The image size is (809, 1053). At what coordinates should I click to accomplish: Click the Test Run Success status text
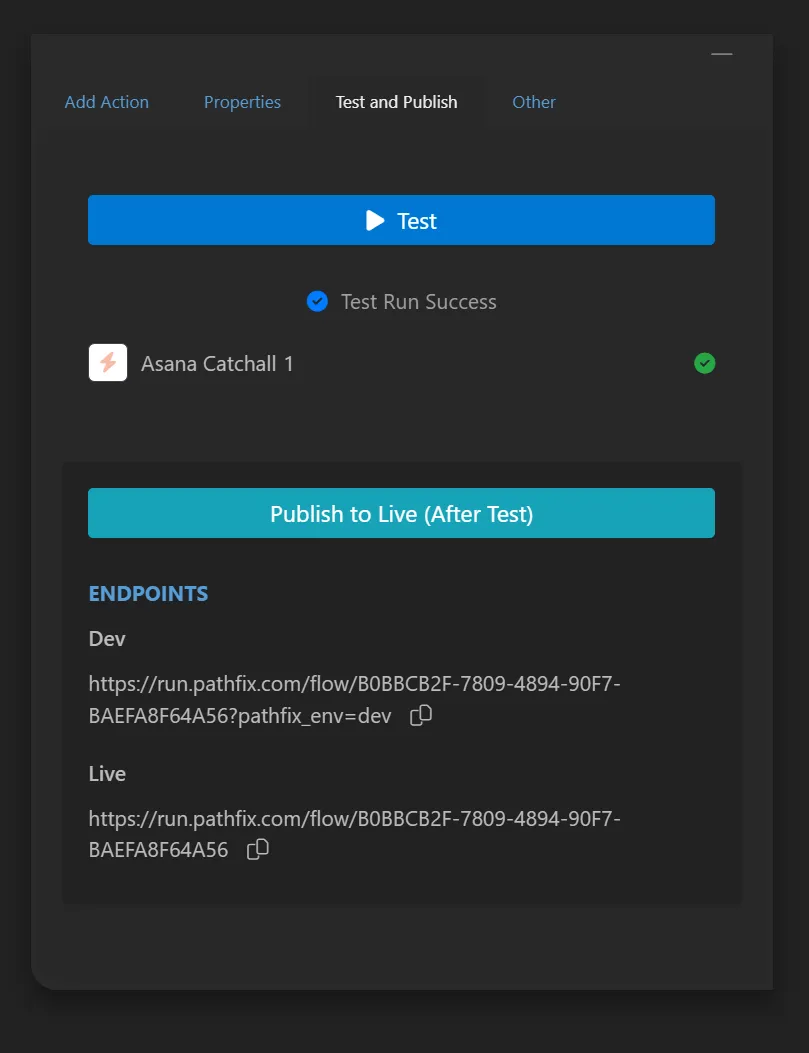pyautogui.click(x=419, y=302)
